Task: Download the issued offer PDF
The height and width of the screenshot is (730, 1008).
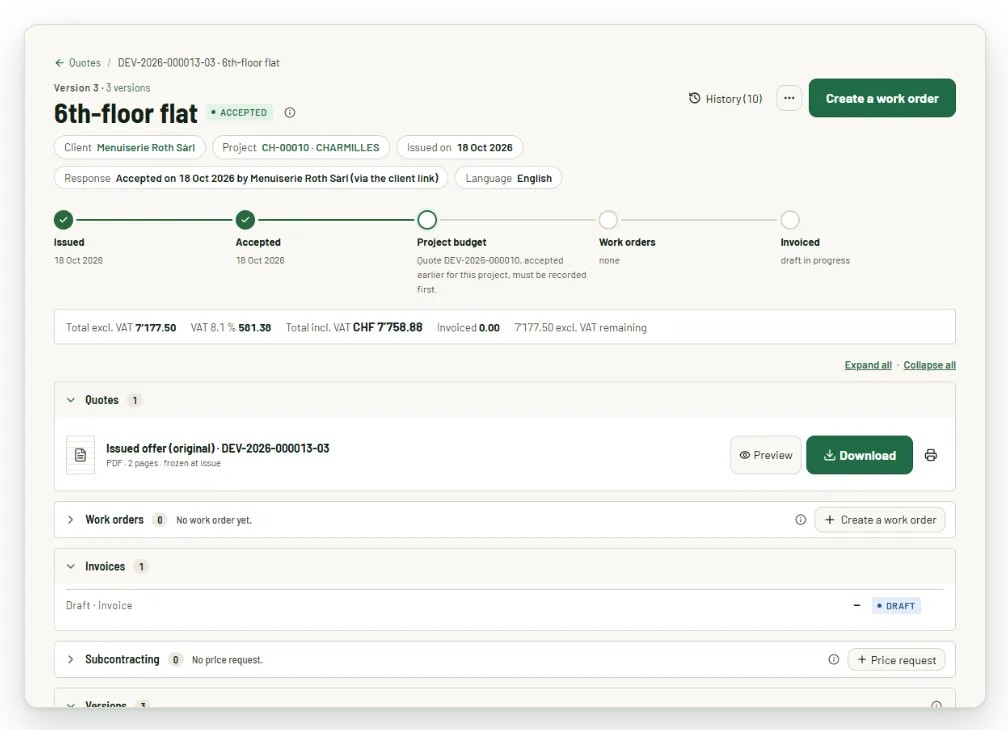Action: coord(860,455)
